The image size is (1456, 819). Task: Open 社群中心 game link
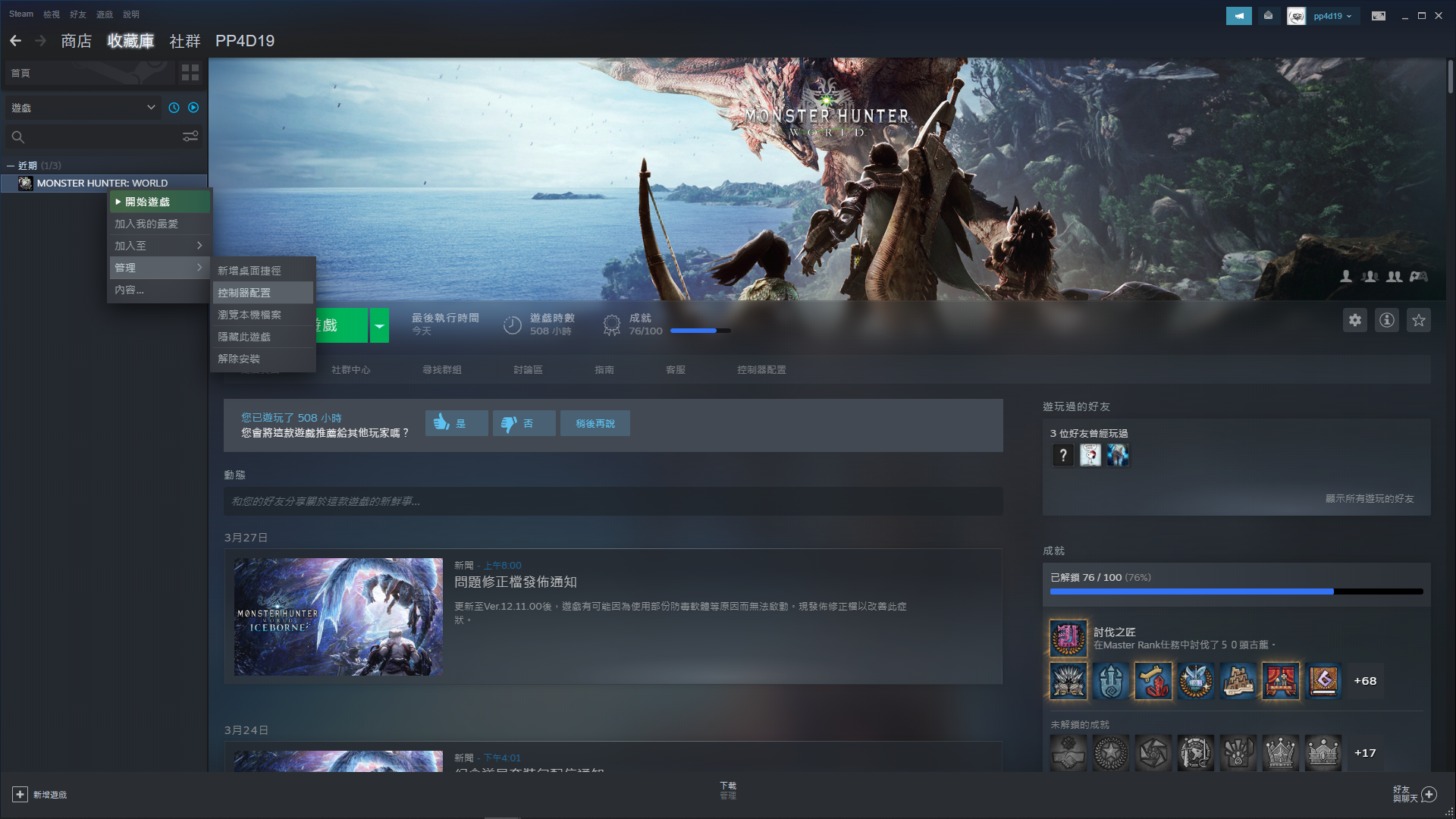(351, 370)
